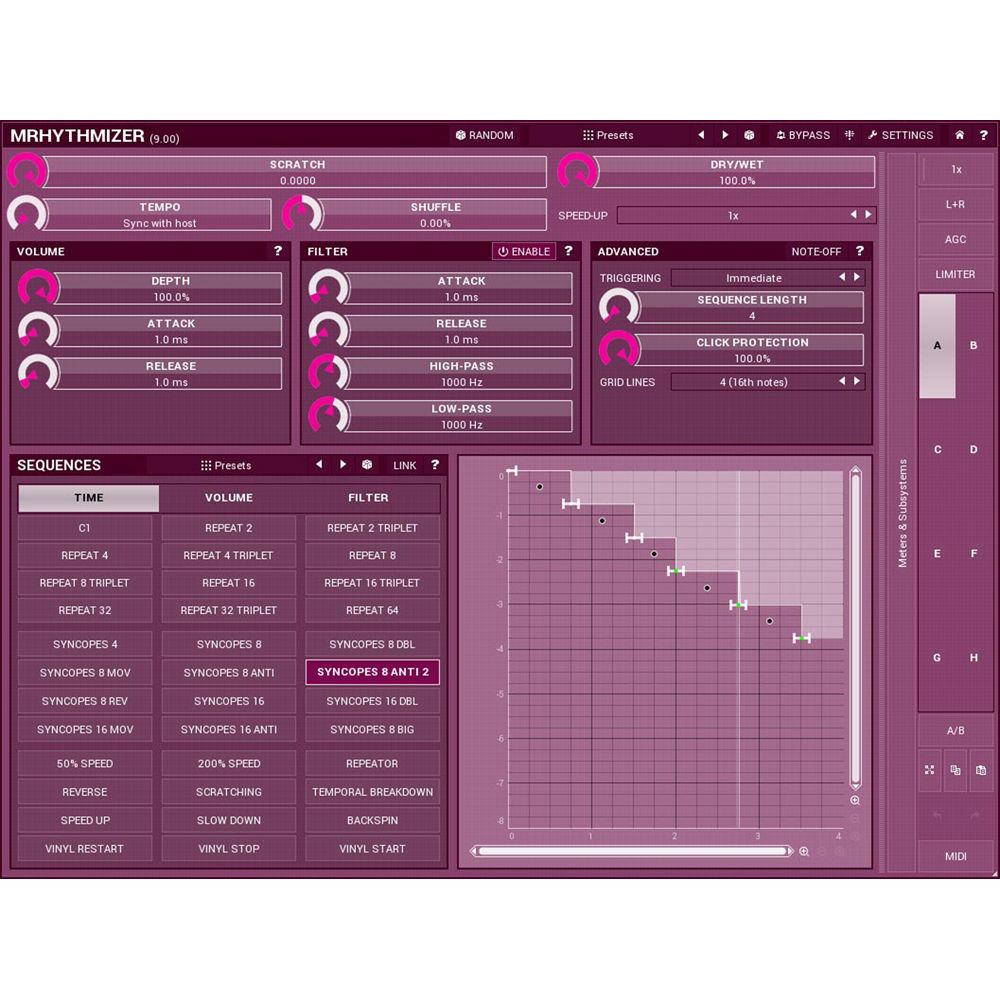Open the Triggering dropdown set to Immediate
The image size is (1000, 1000).
tap(754, 278)
